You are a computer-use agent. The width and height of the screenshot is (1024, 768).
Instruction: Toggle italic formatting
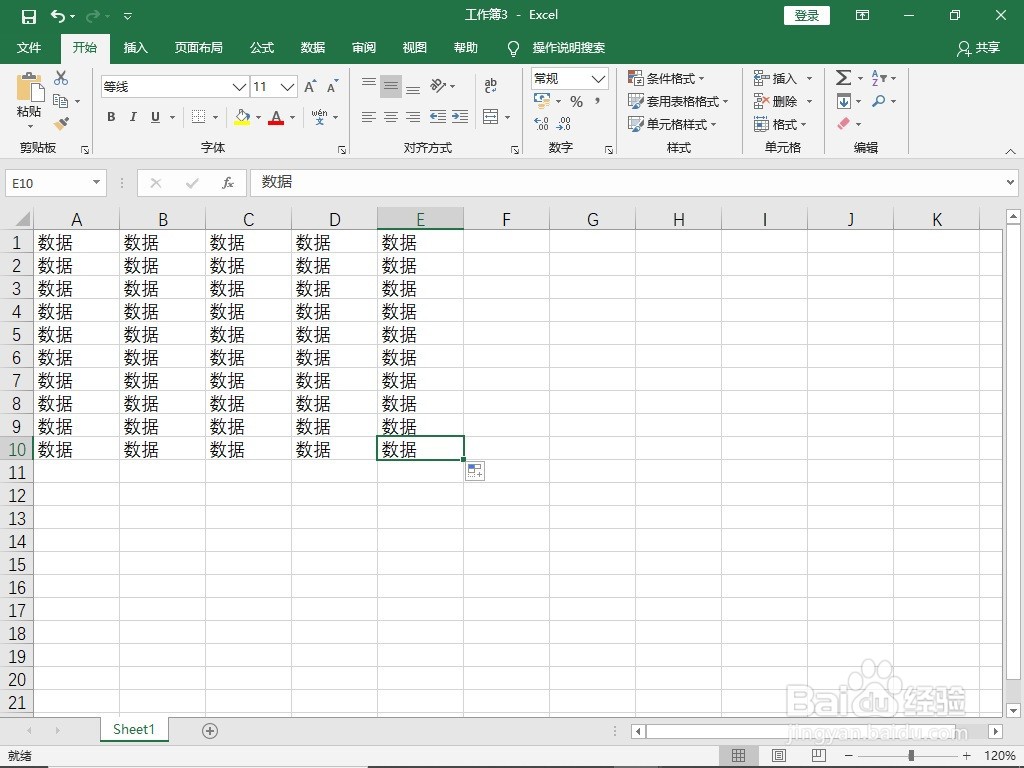click(133, 117)
